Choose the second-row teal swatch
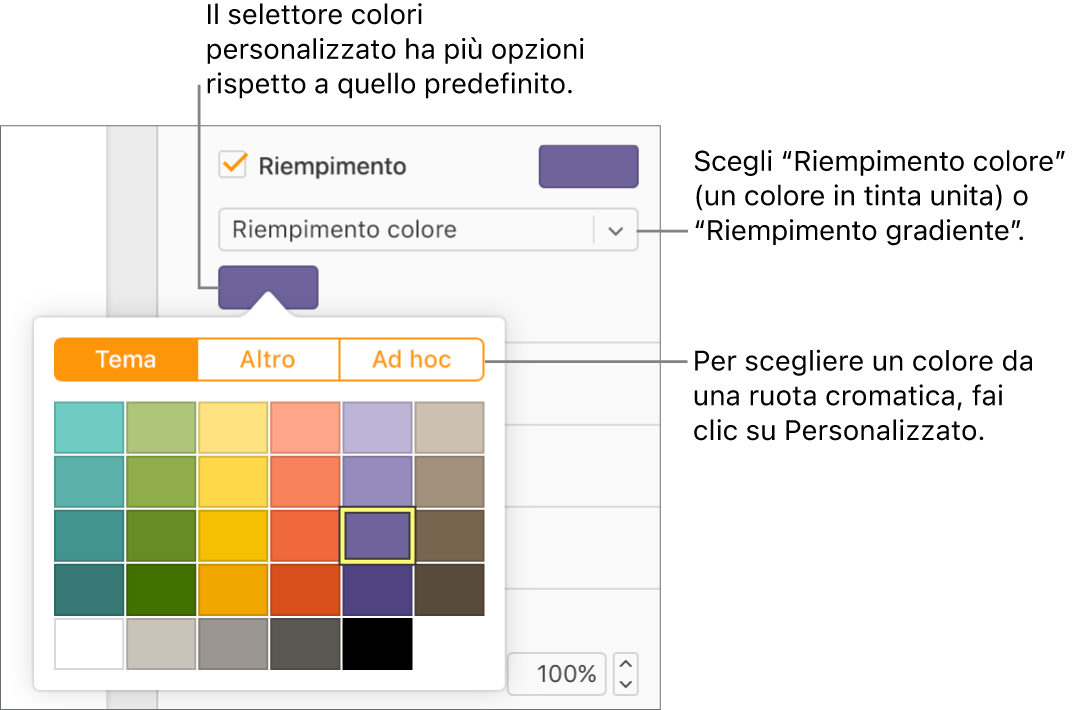 click(x=89, y=482)
